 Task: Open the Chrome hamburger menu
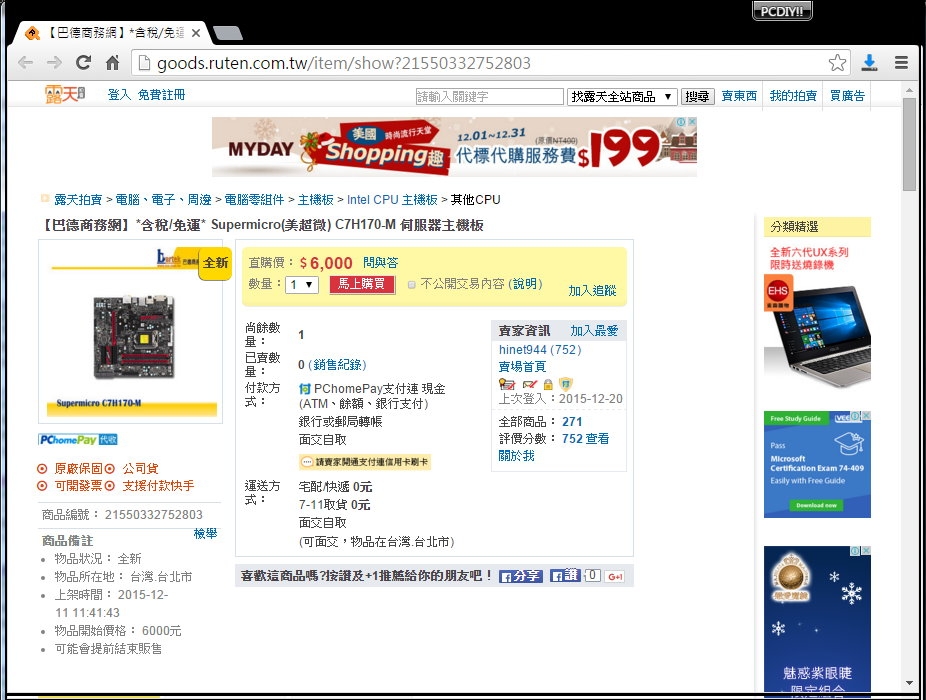coord(901,63)
